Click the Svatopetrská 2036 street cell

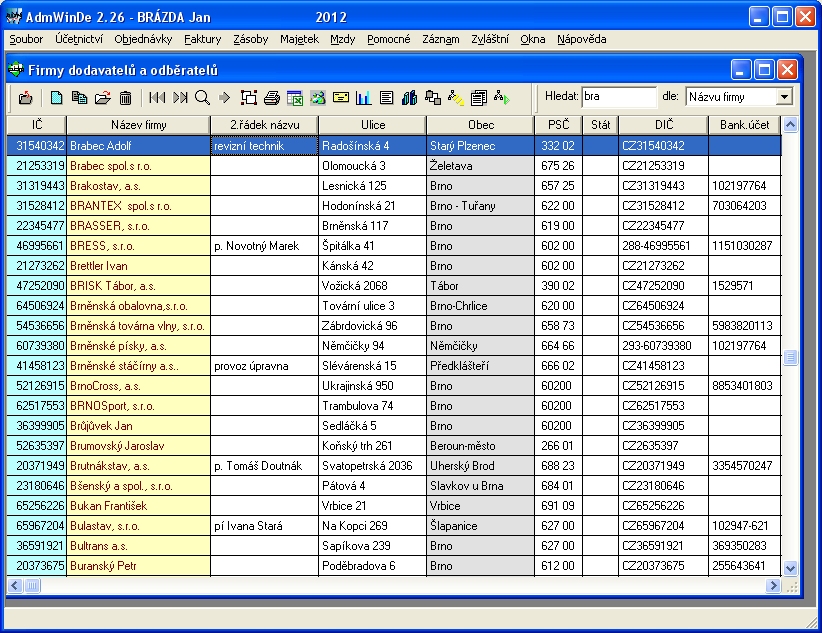click(x=373, y=466)
